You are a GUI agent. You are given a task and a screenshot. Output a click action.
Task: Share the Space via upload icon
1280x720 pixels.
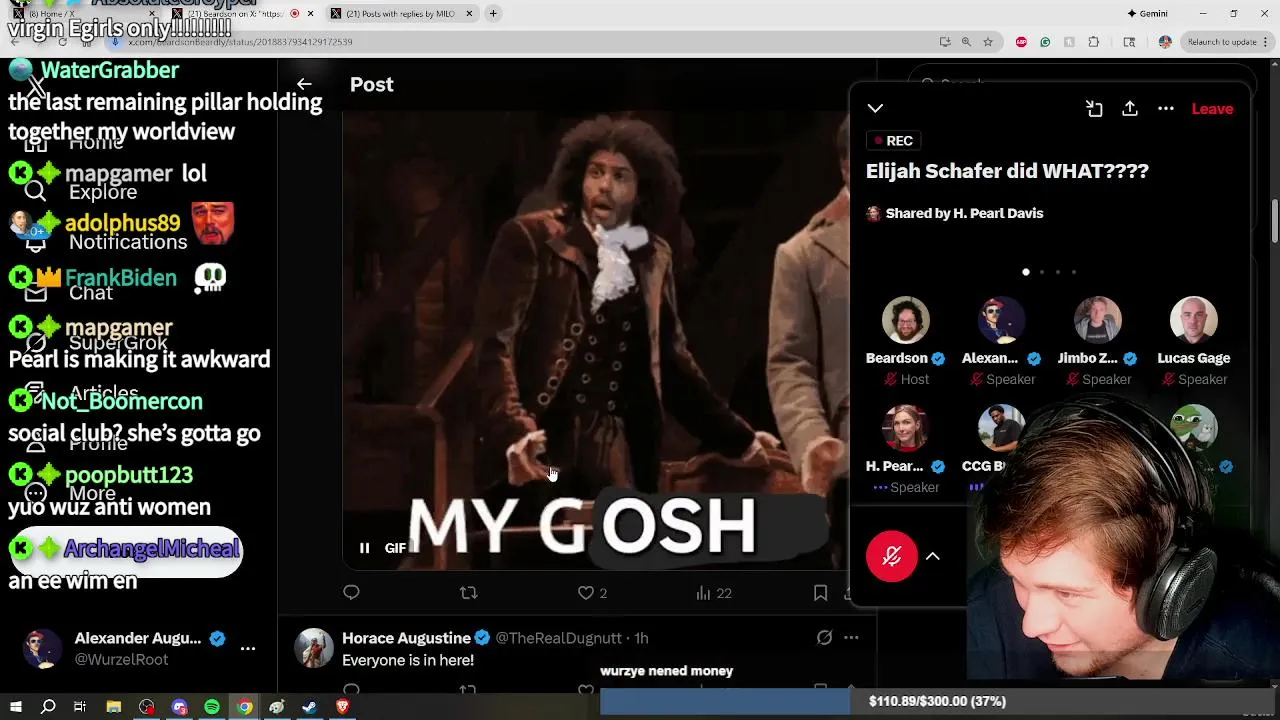[1130, 108]
